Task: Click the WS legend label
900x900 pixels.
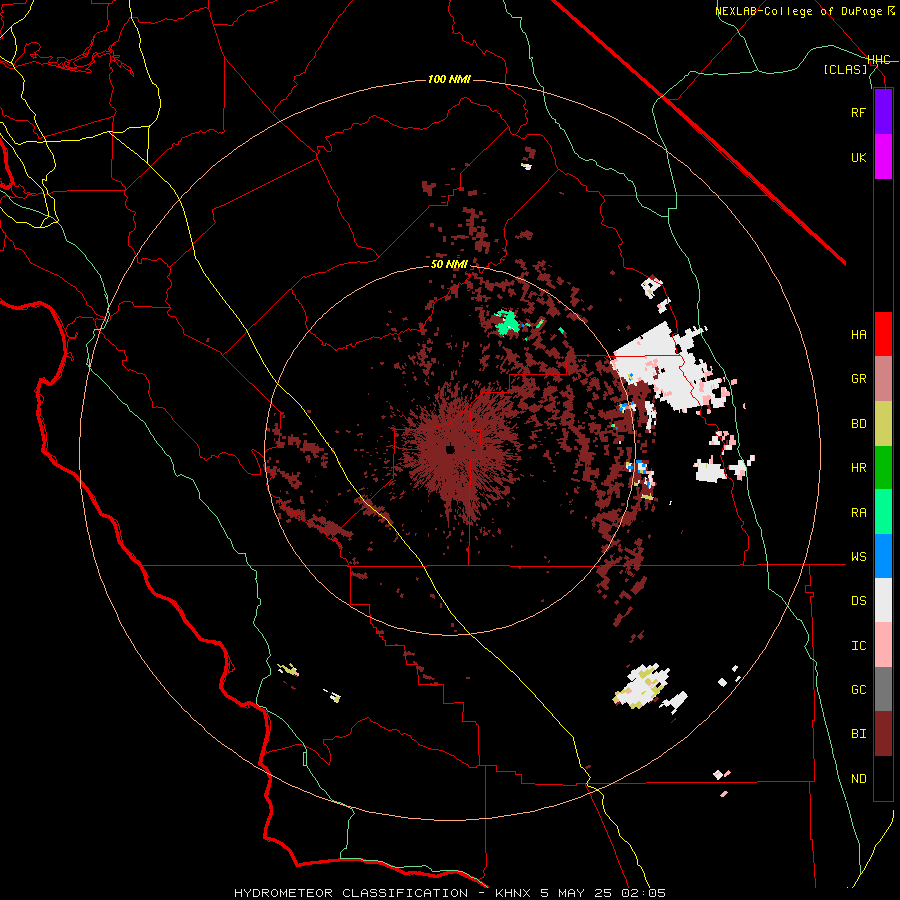Action: (858, 557)
